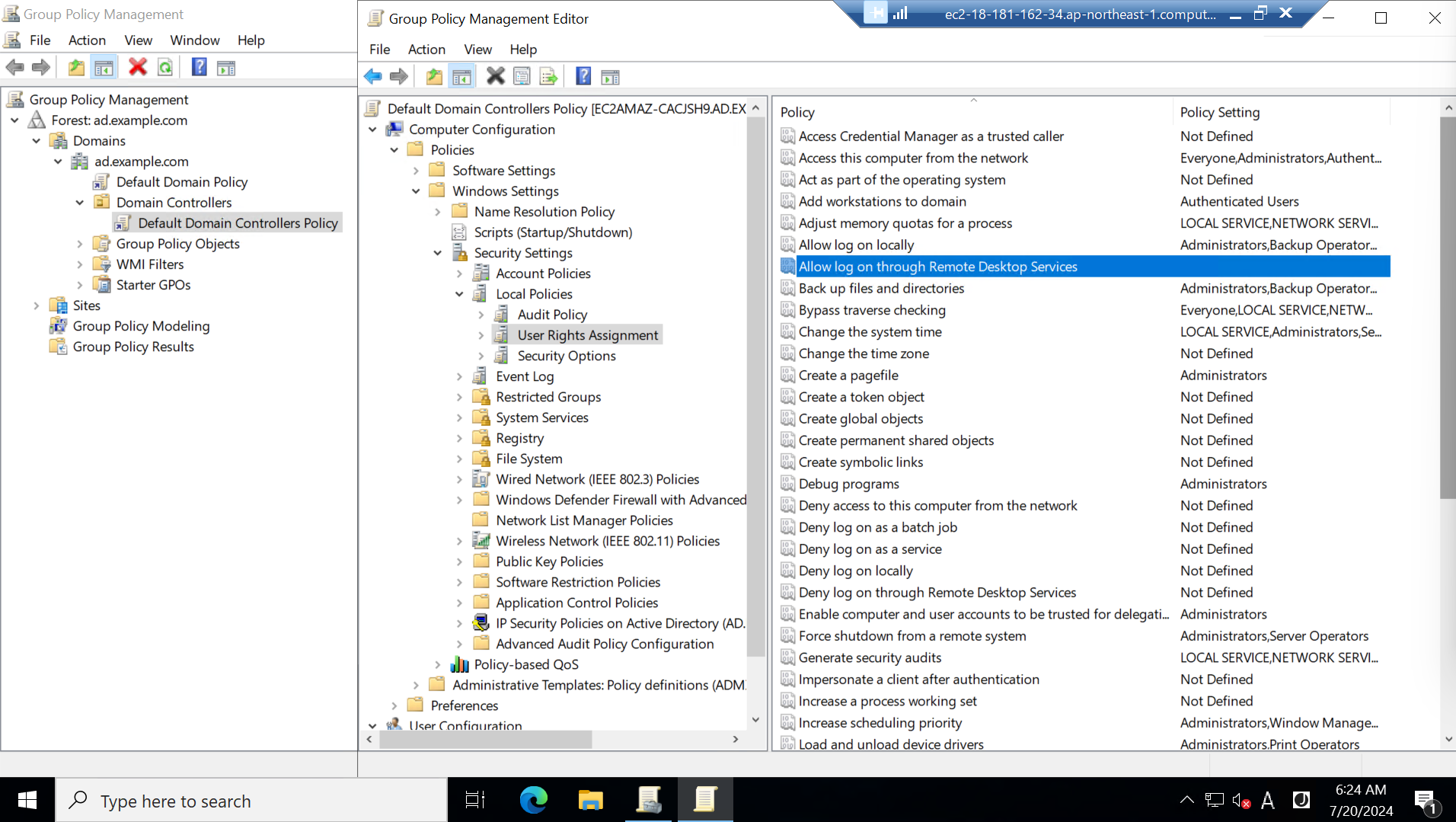The image size is (1456, 822).
Task: Open notification center icon in system tray
Action: [1426, 801]
